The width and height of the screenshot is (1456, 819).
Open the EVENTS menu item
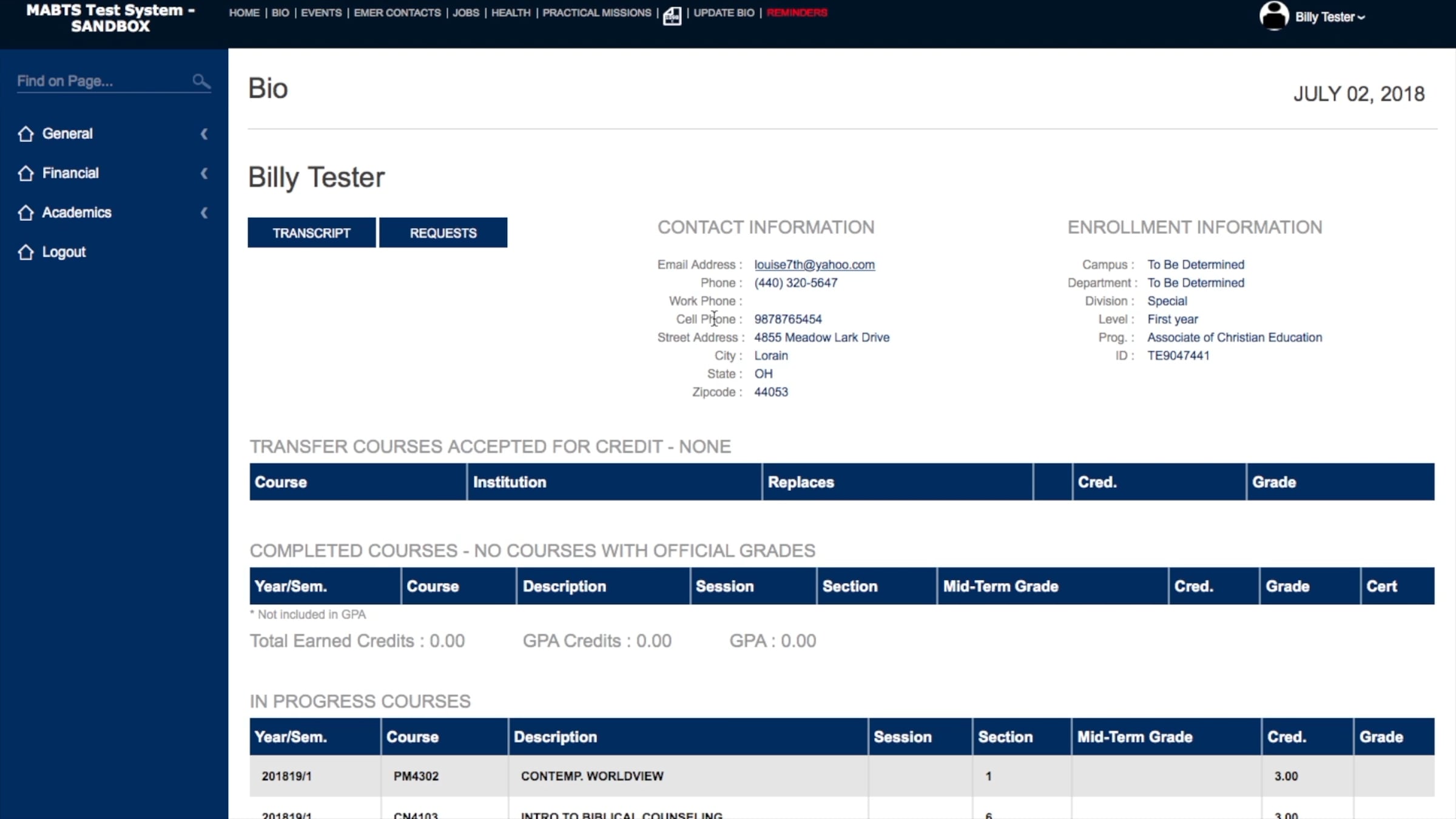[321, 13]
